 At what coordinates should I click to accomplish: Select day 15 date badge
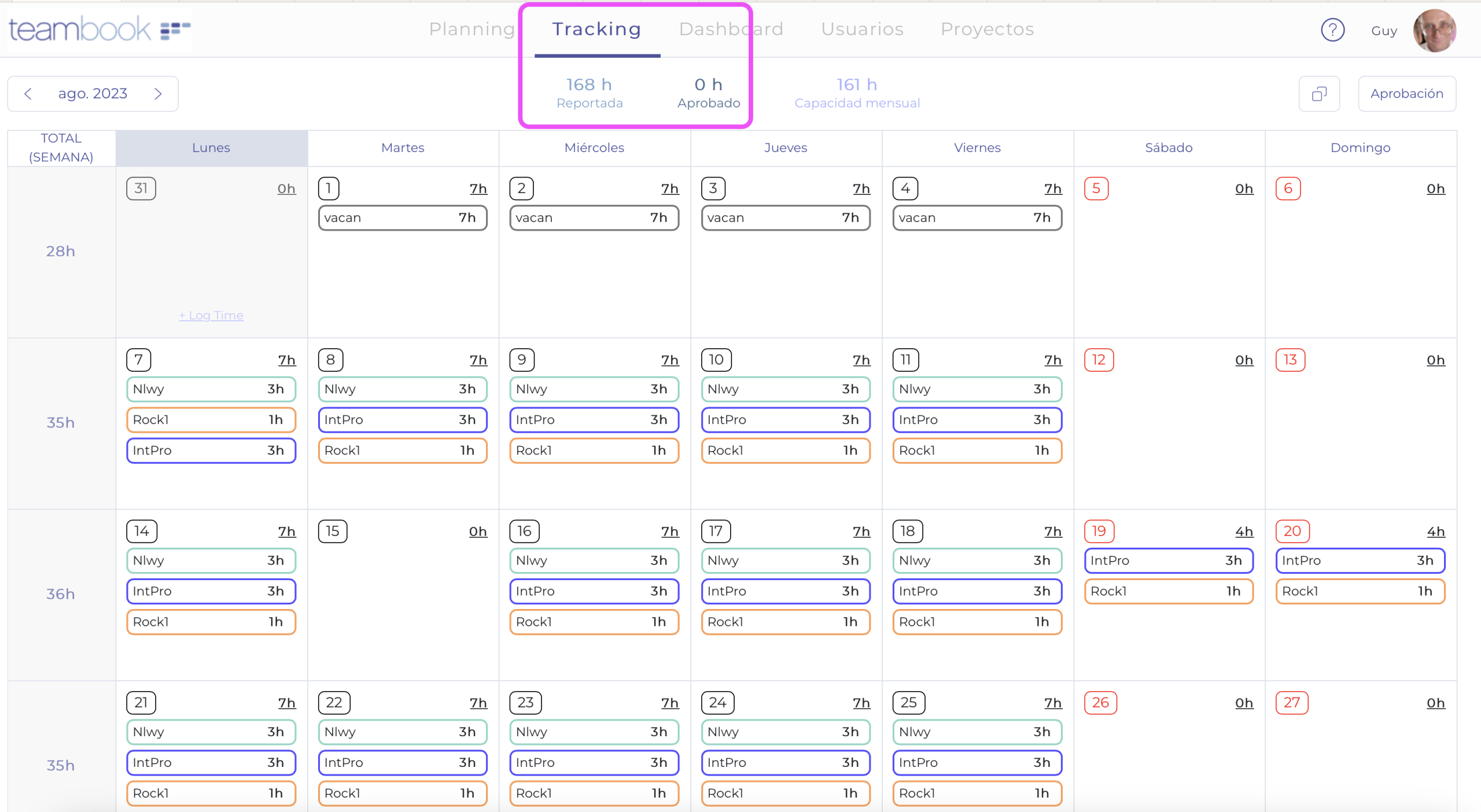click(333, 531)
